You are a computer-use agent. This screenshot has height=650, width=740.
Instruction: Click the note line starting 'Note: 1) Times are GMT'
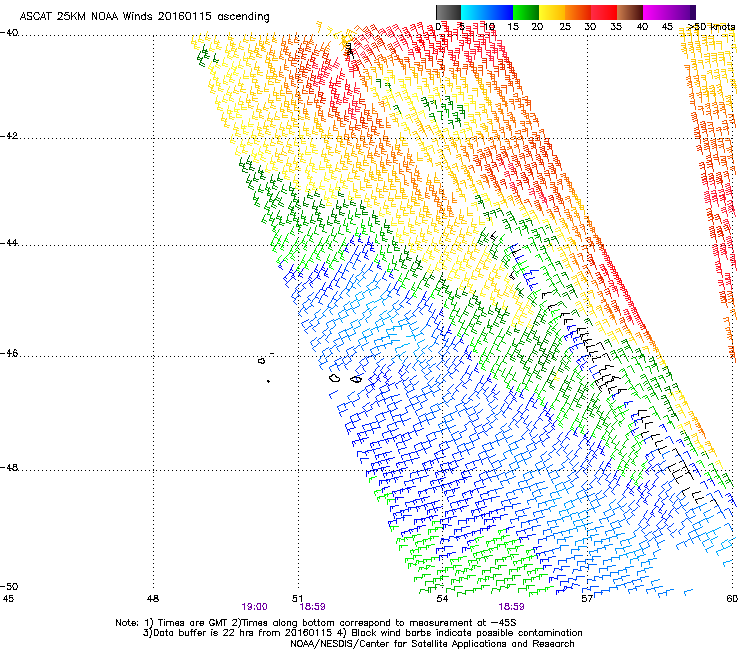point(316,623)
